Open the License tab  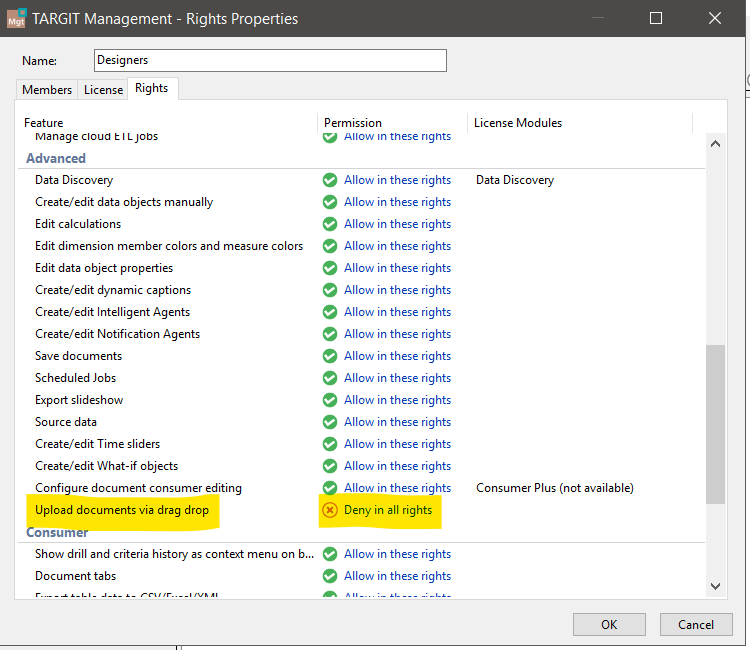pyautogui.click(x=103, y=90)
